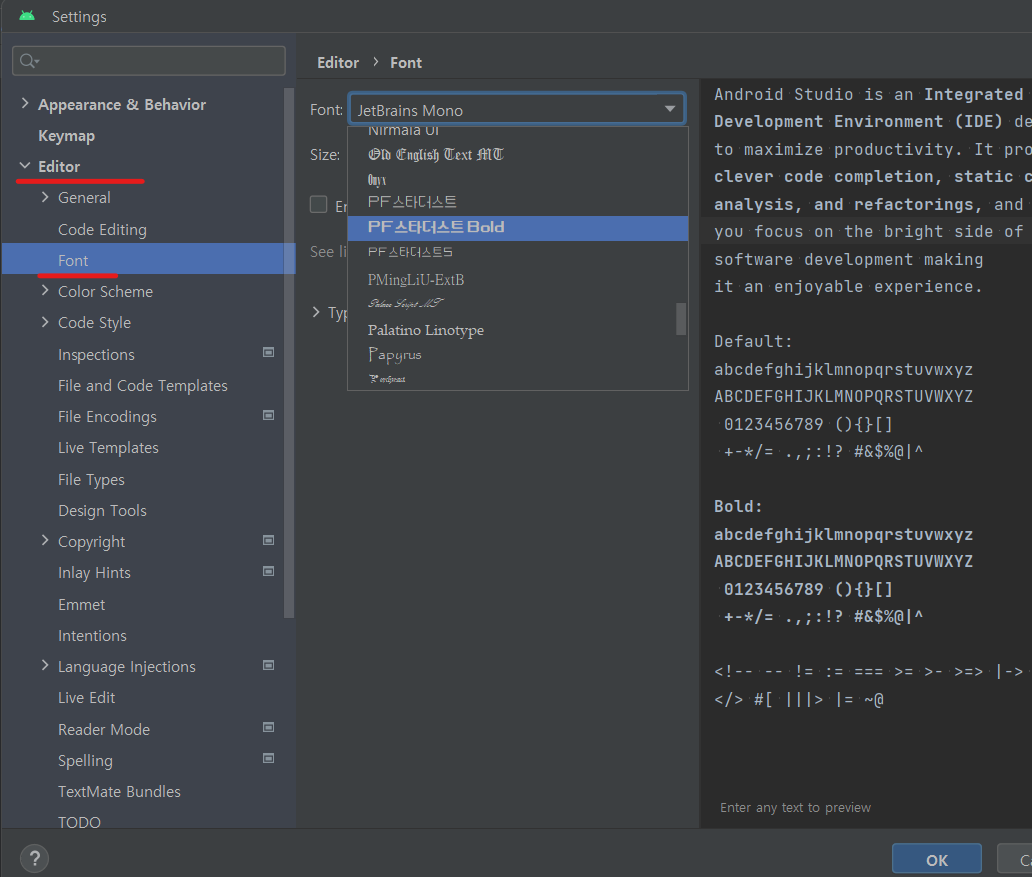
Task: Click the Language Injections project-level icon
Action: click(x=269, y=665)
